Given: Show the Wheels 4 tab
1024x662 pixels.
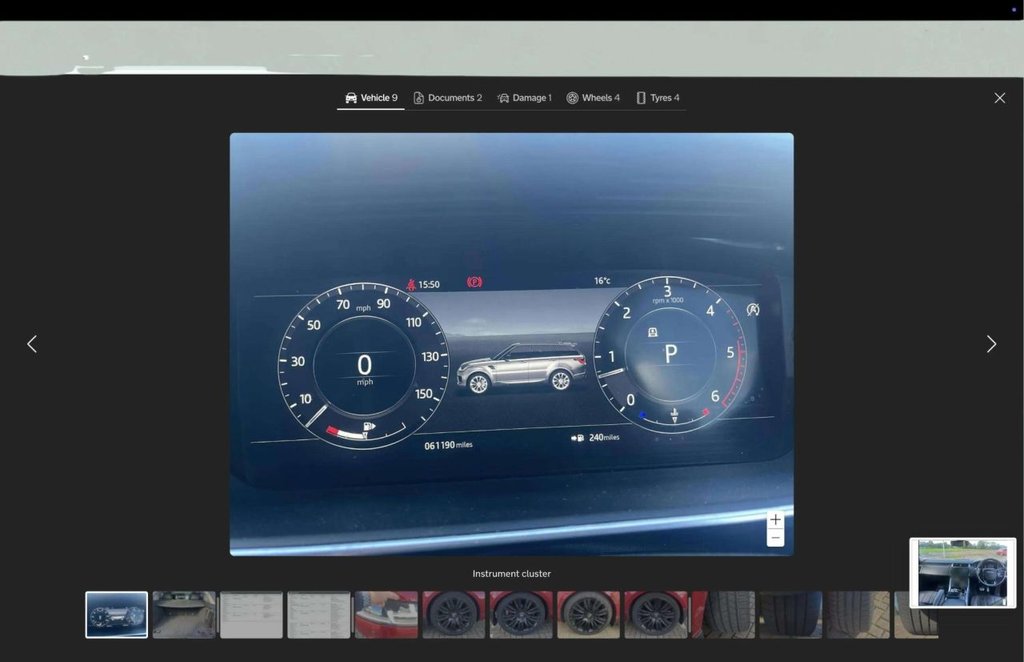Looking at the screenshot, I should click(x=593, y=98).
